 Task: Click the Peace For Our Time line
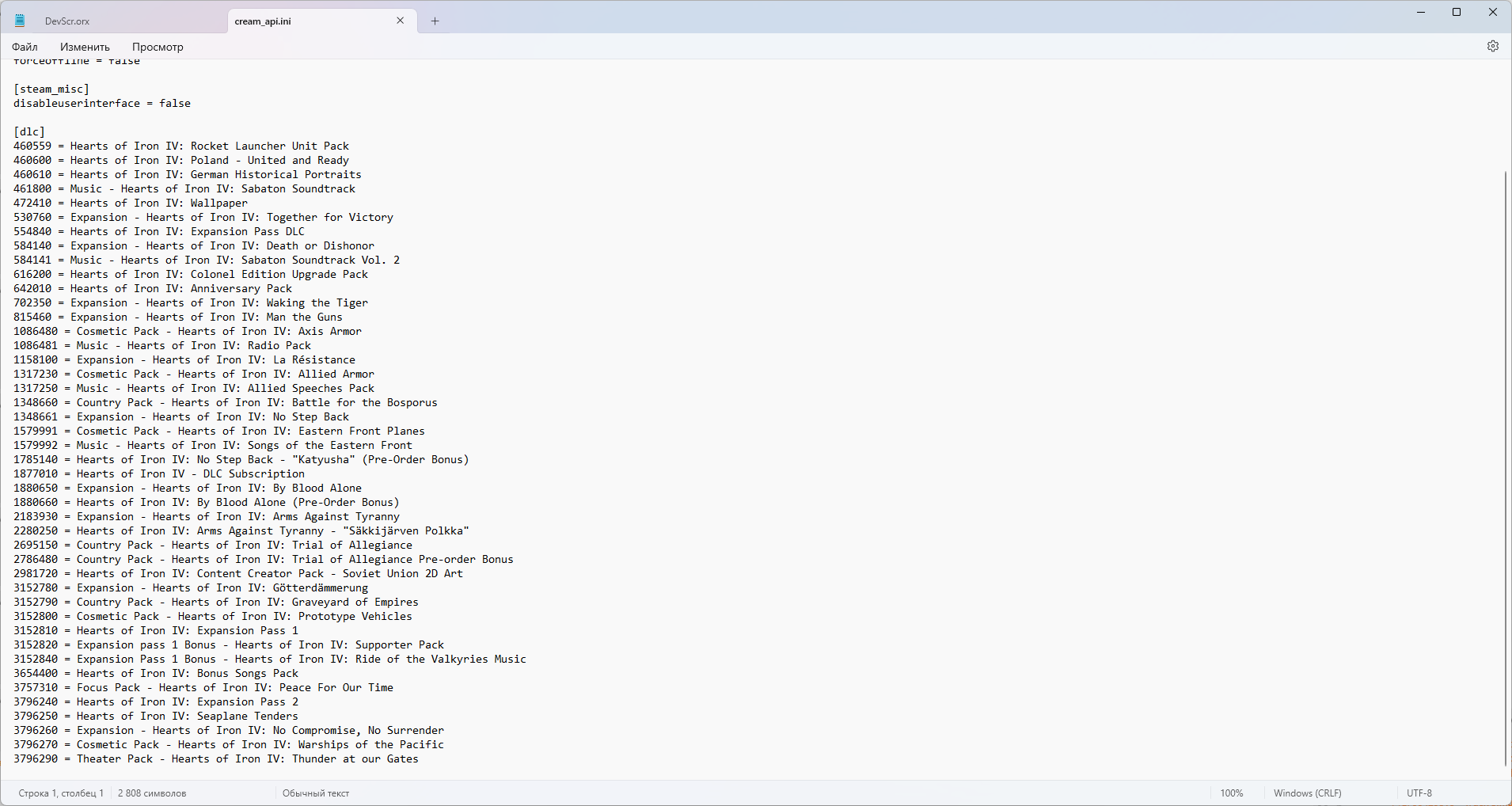tap(203, 688)
